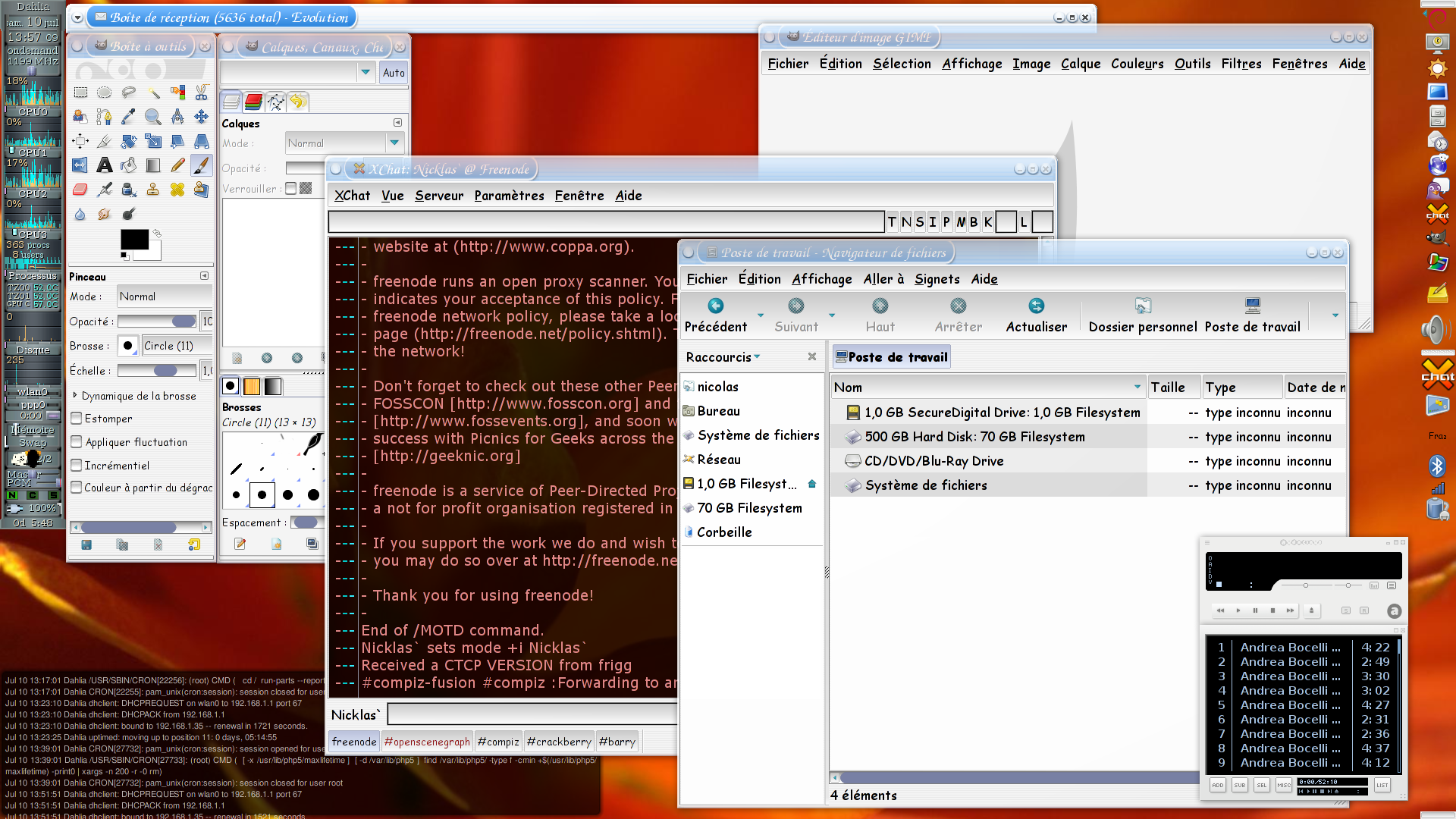Select the Scissors Select tool
The image size is (1456, 819).
tap(202, 93)
